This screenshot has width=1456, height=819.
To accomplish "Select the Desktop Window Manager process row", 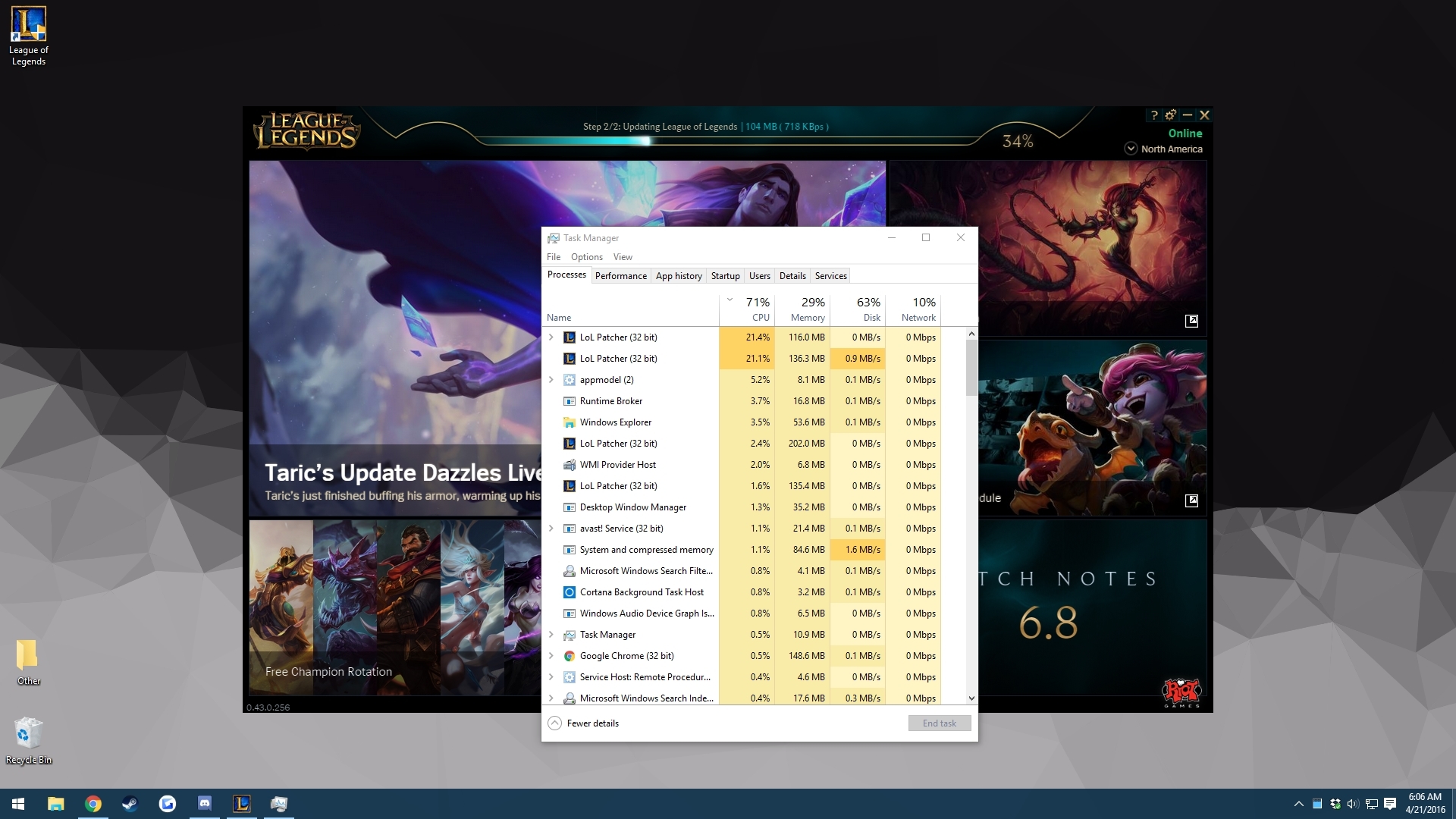I will (754, 507).
